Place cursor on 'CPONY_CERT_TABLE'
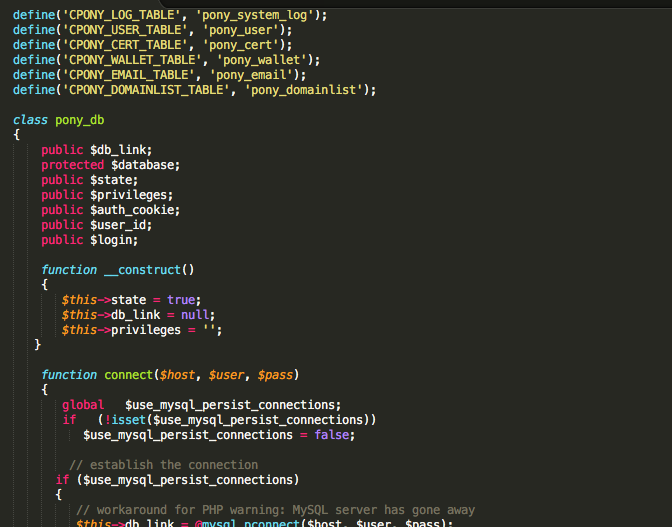 [125, 45]
